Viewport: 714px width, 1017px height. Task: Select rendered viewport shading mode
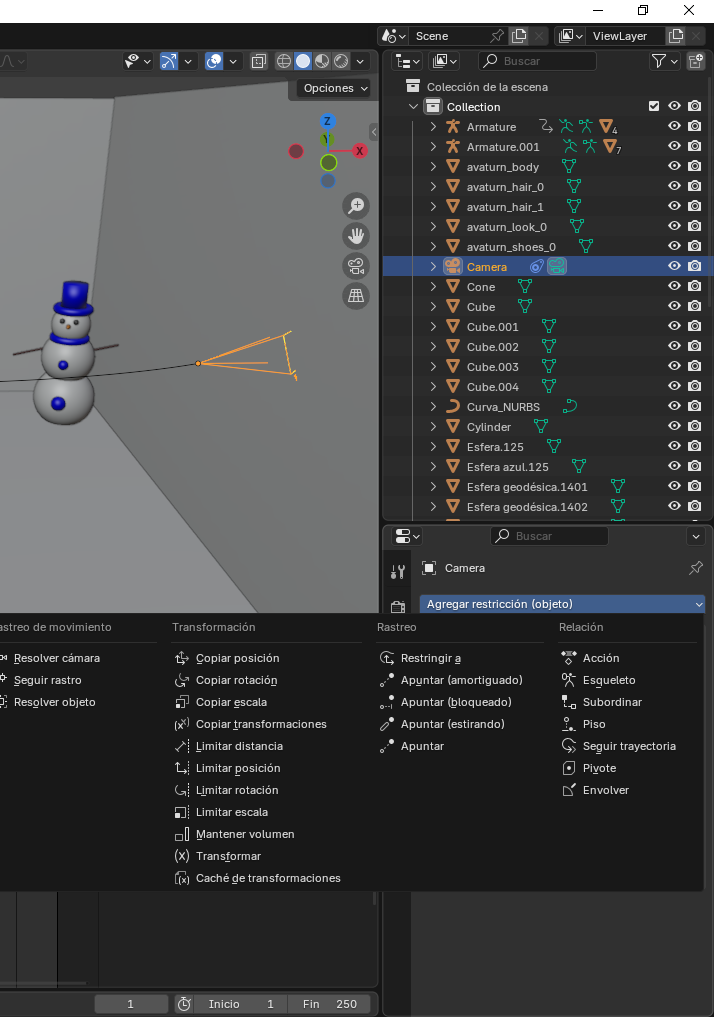coord(341,61)
